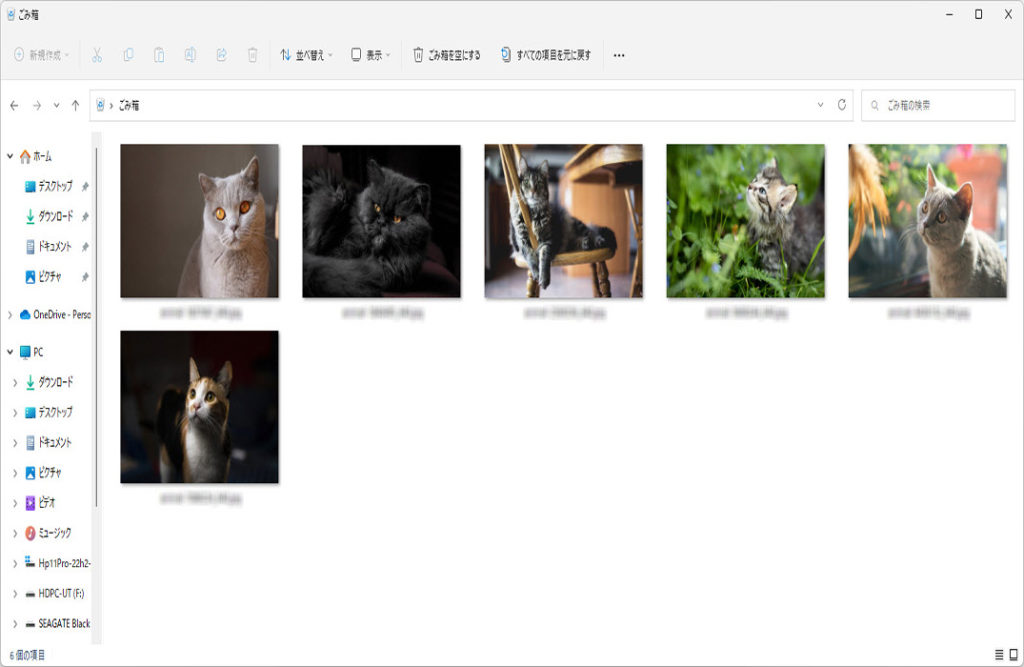Select ミュージック in the navigation pane
1024x667 pixels.
click(54, 533)
